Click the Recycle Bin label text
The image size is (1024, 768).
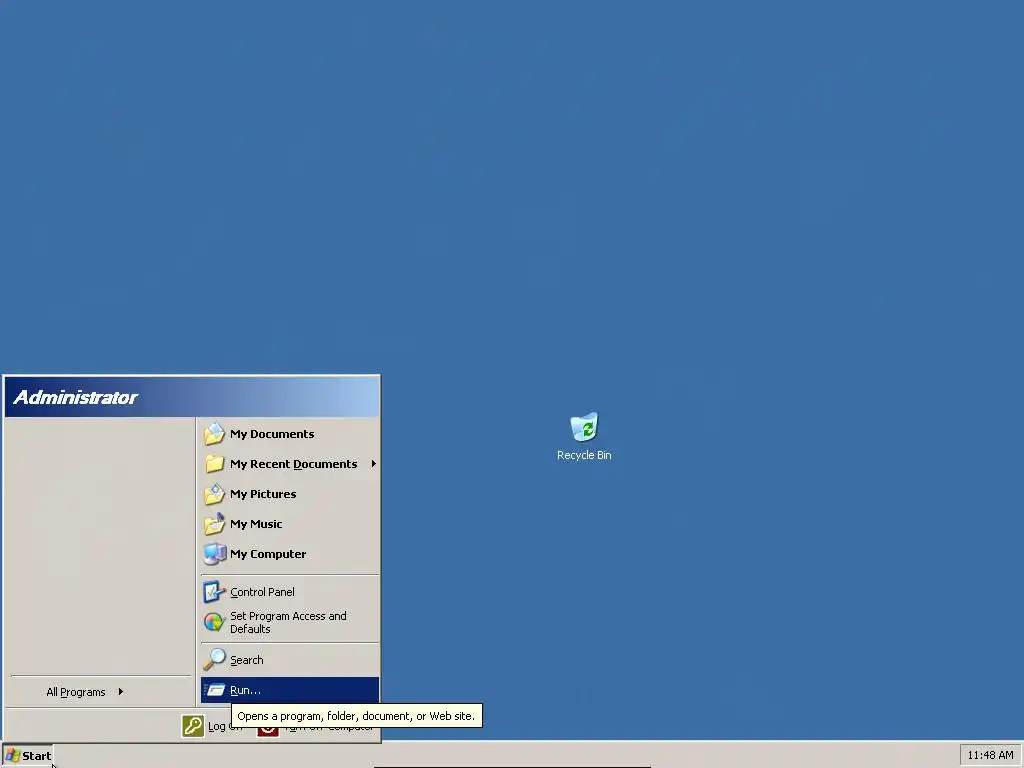click(584, 455)
